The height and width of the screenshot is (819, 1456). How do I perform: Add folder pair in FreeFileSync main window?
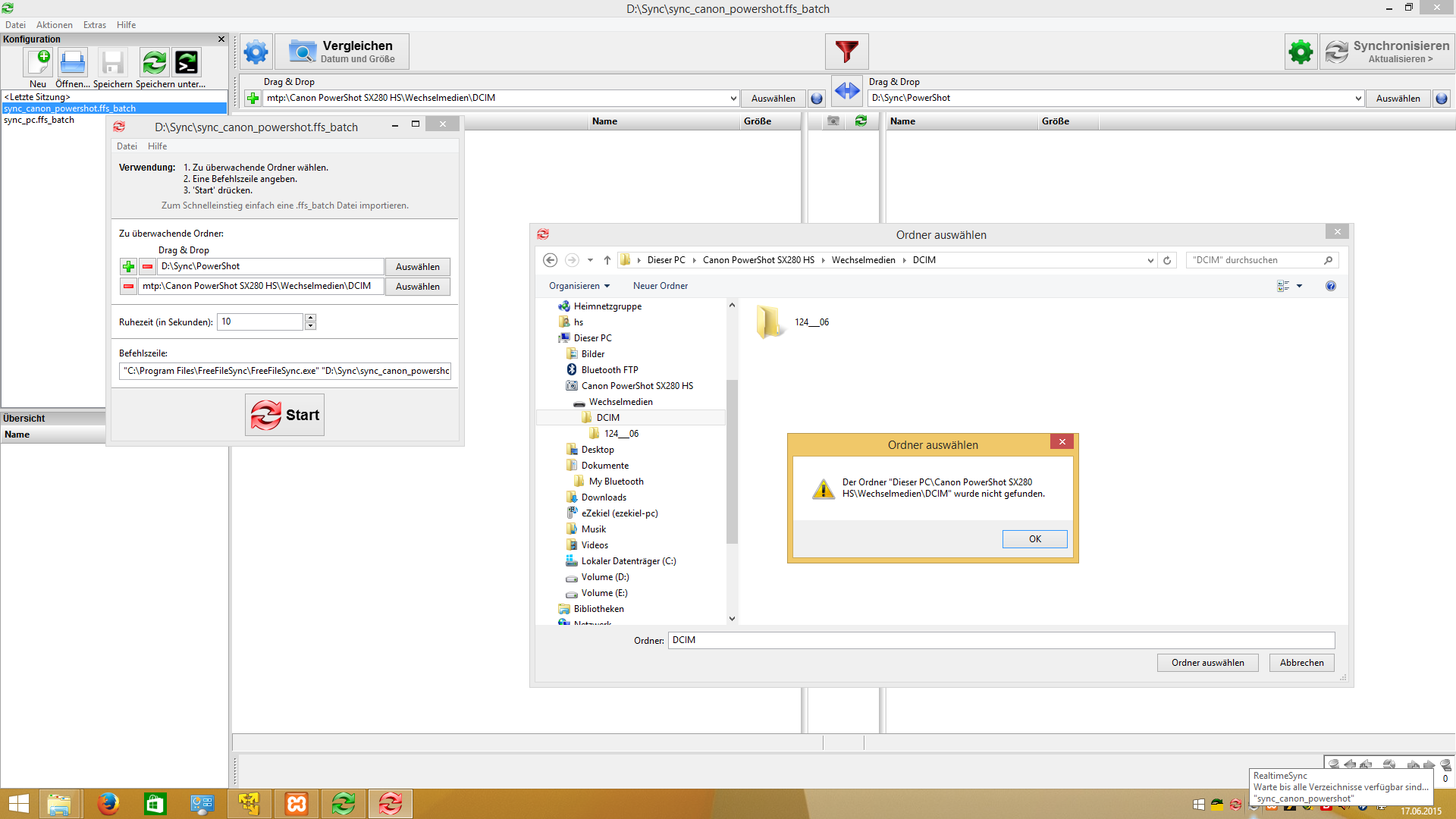(253, 99)
